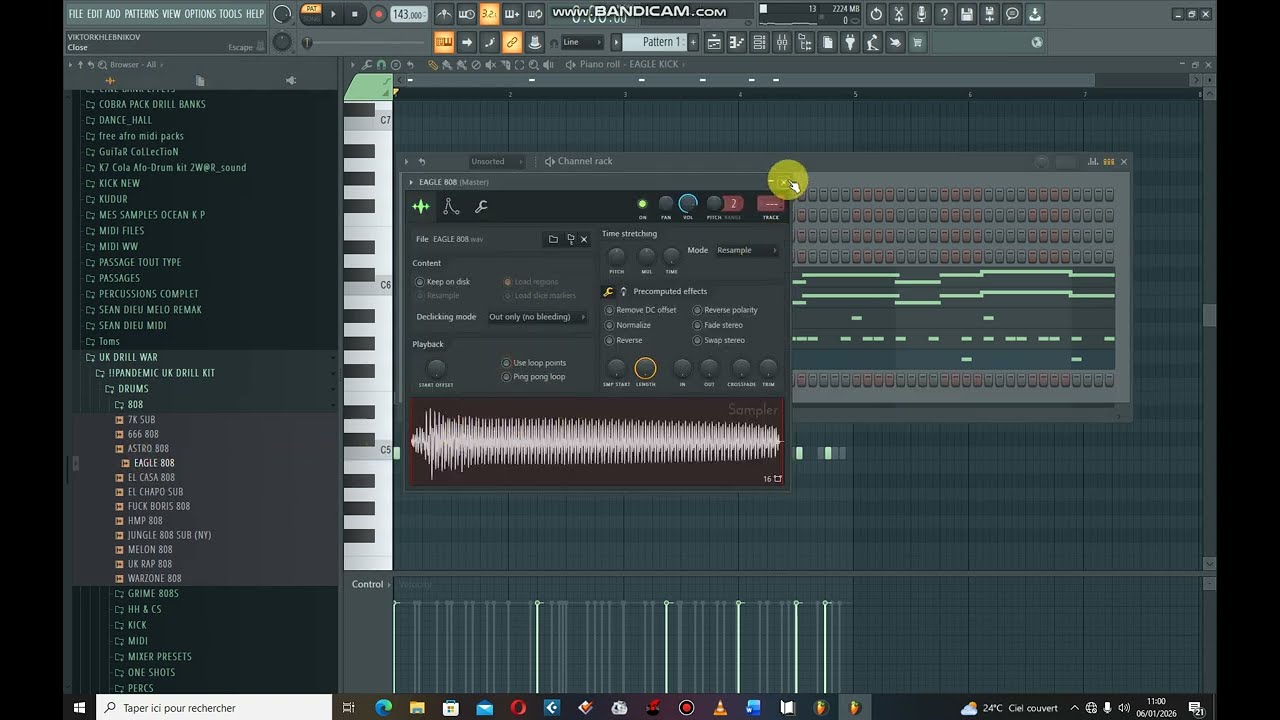
Task: Enable Remove DC offset
Action: point(640,310)
